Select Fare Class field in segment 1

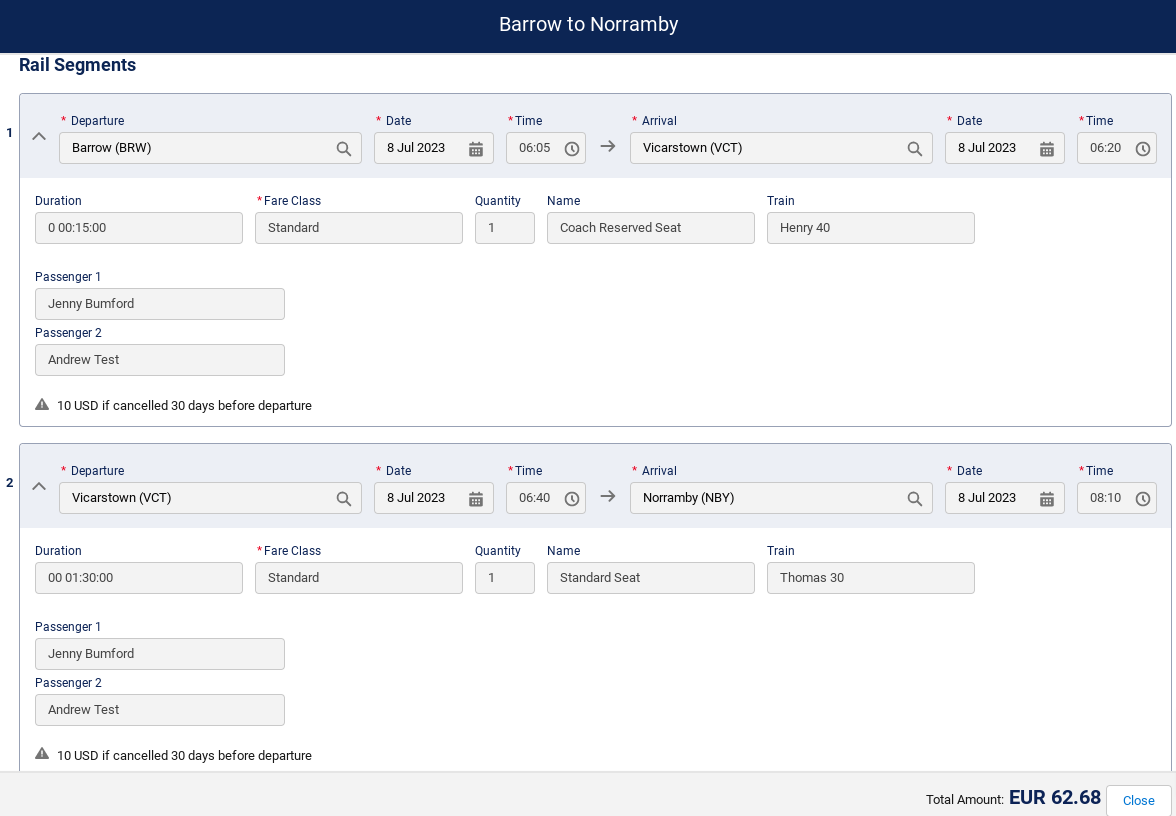tap(358, 228)
